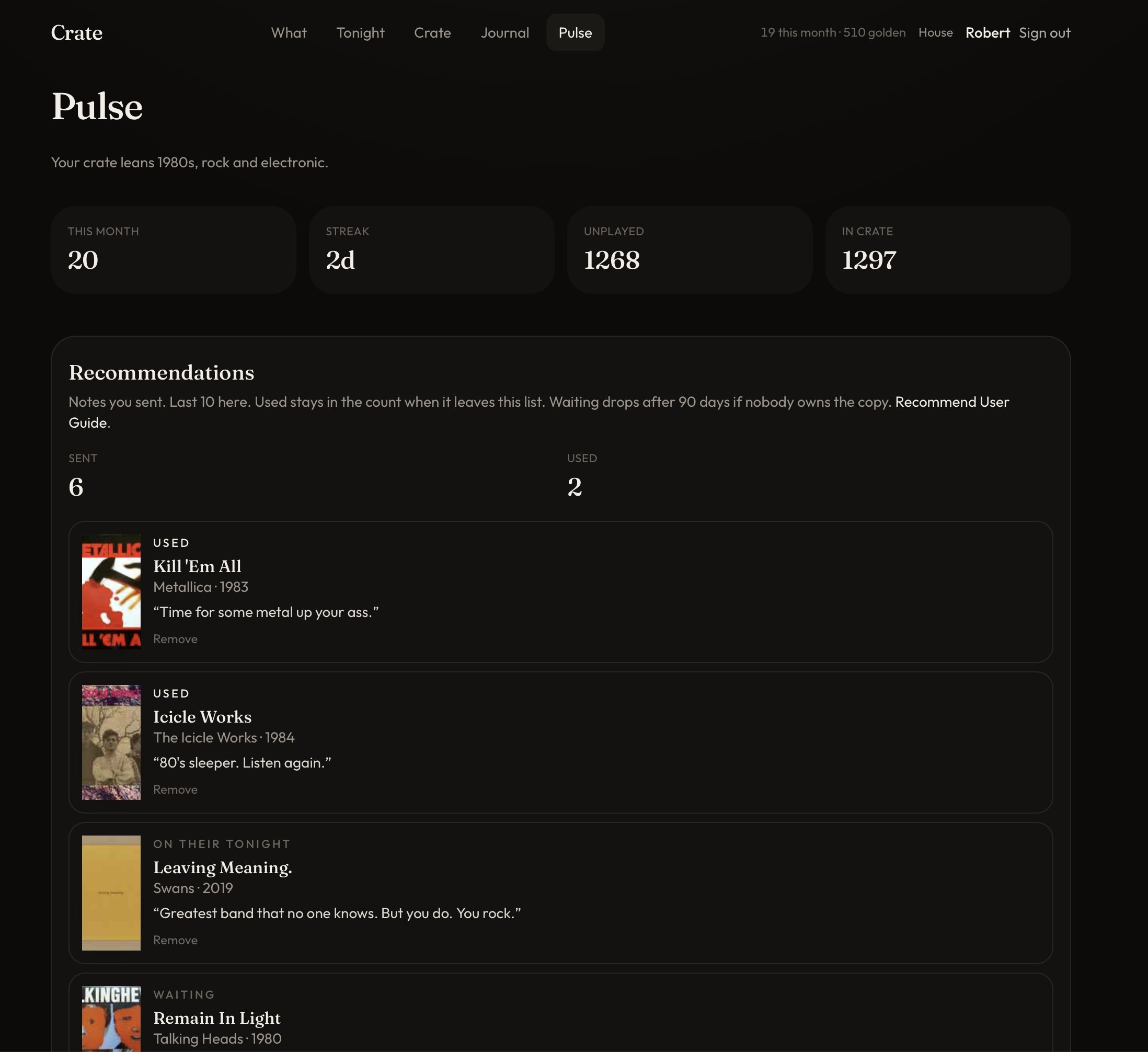Open the Remain In Light title
Viewport: 1148px width, 1052px height.
pyautogui.click(x=217, y=1018)
